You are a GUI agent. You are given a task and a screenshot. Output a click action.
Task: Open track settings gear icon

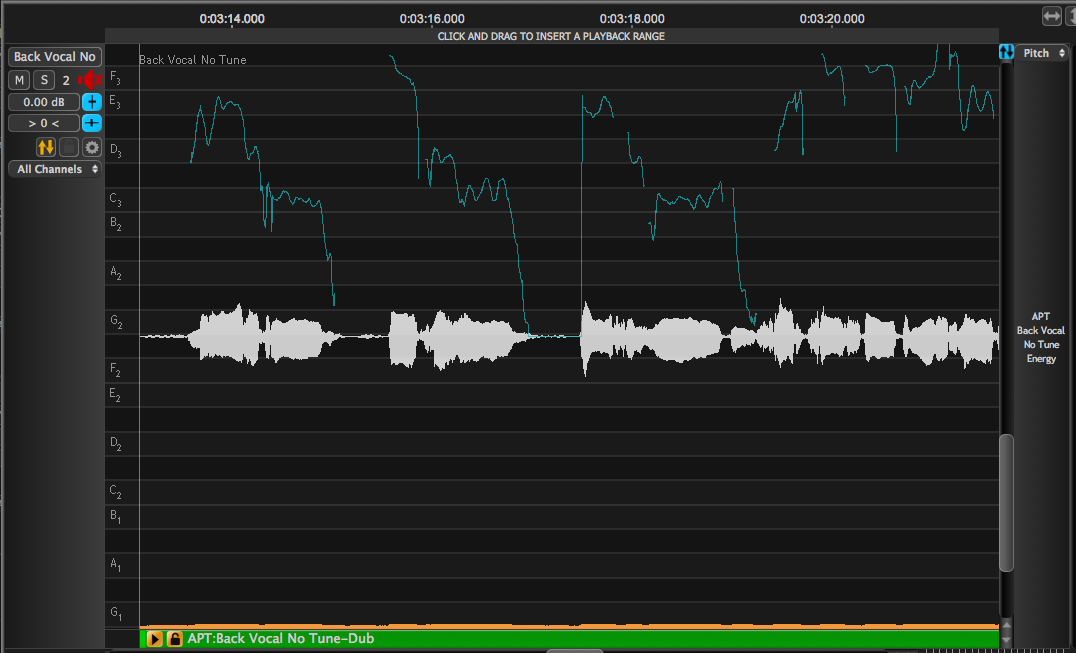[92, 147]
